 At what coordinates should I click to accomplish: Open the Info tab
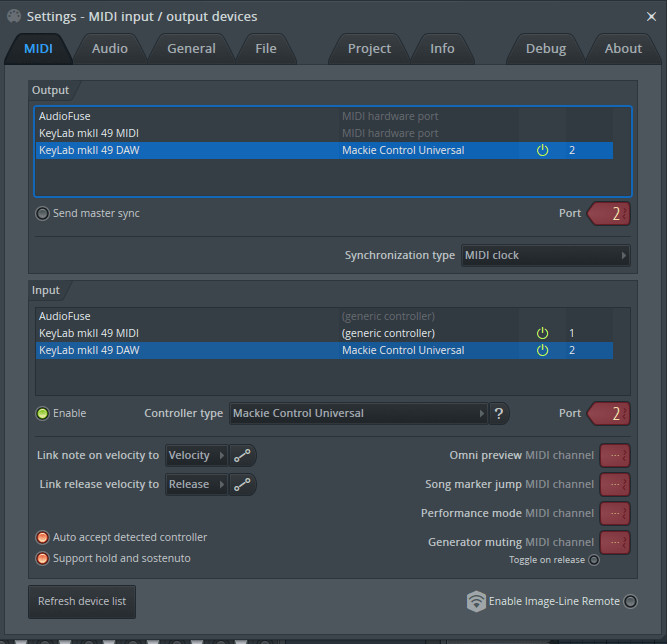[x=442, y=48]
